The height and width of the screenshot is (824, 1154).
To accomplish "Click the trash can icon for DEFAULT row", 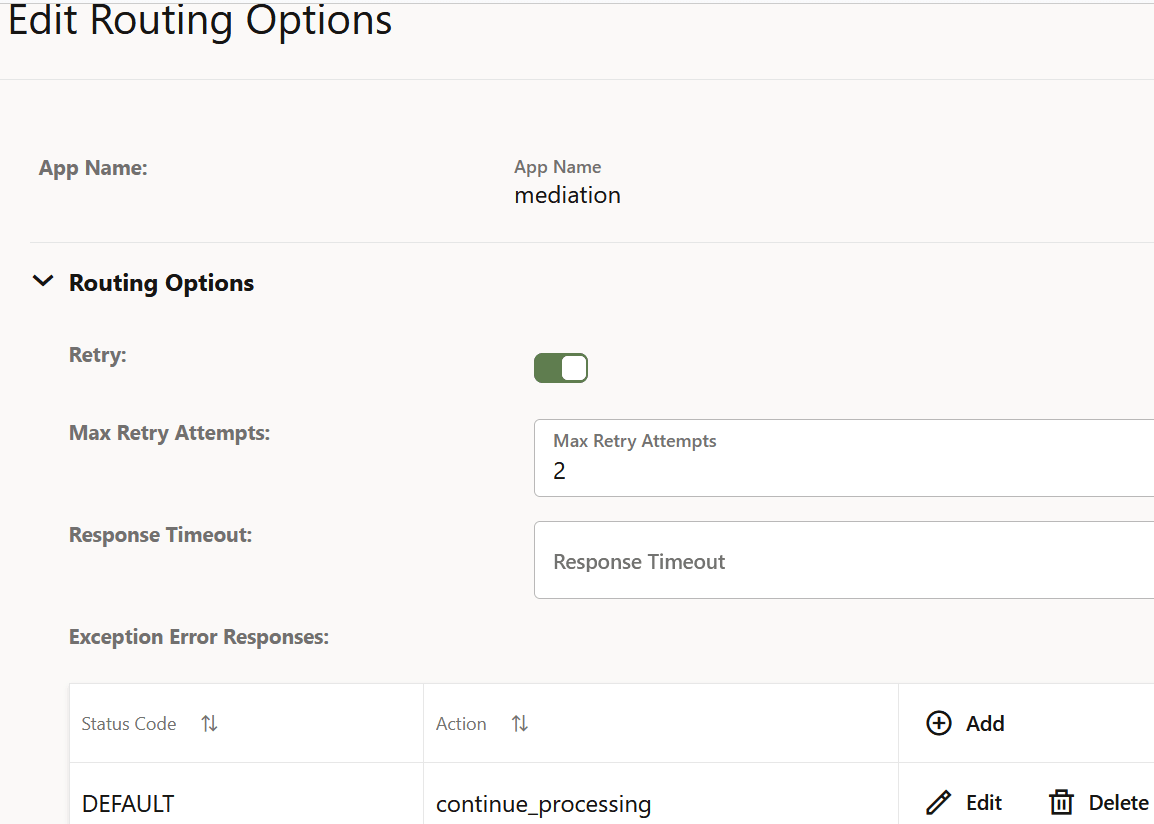I will (1061, 803).
